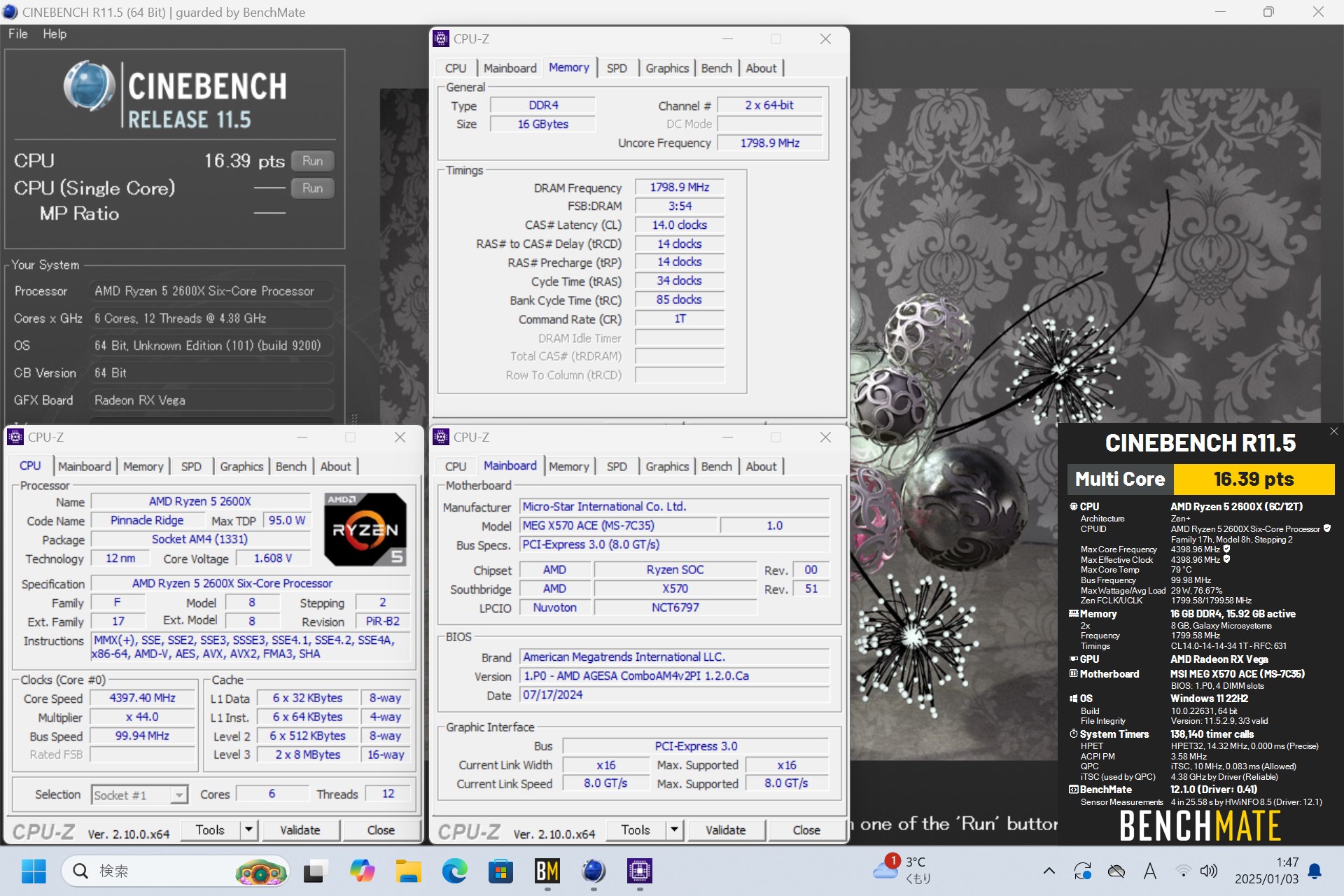The image size is (1344, 896).
Task: Click the taskbar search box
Action: tap(175, 871)
